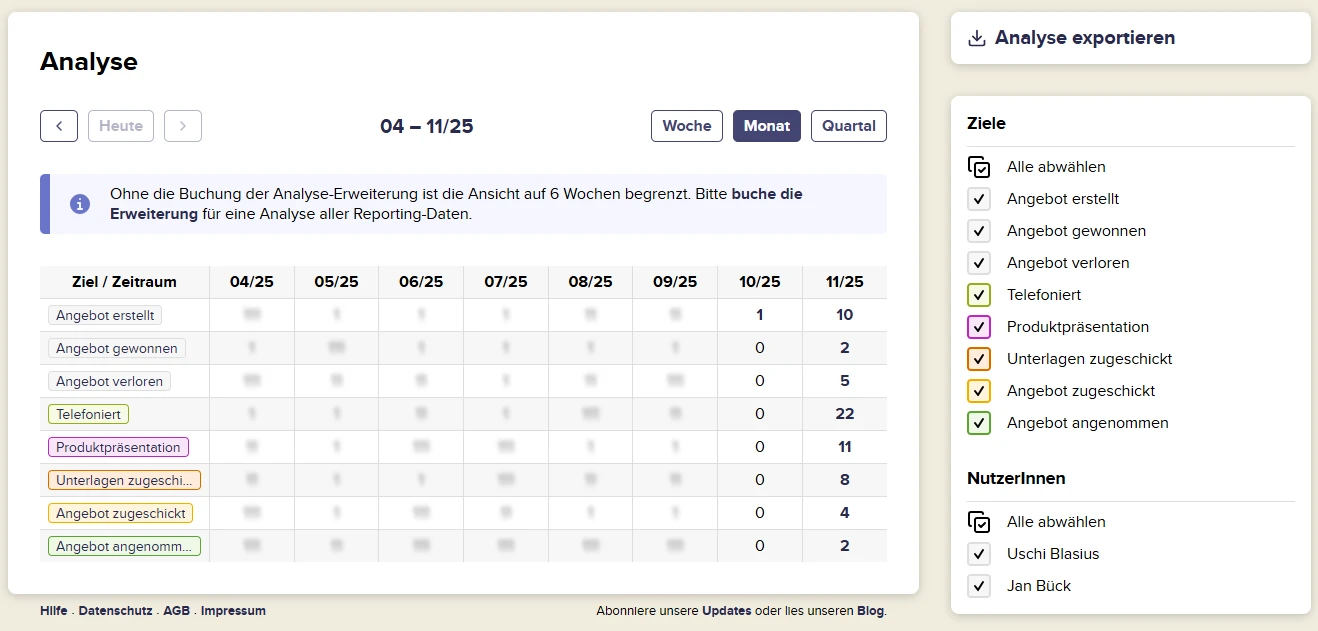
Task: Toggle the Produktpräsentation checkbox
Action: coord(979,327)
